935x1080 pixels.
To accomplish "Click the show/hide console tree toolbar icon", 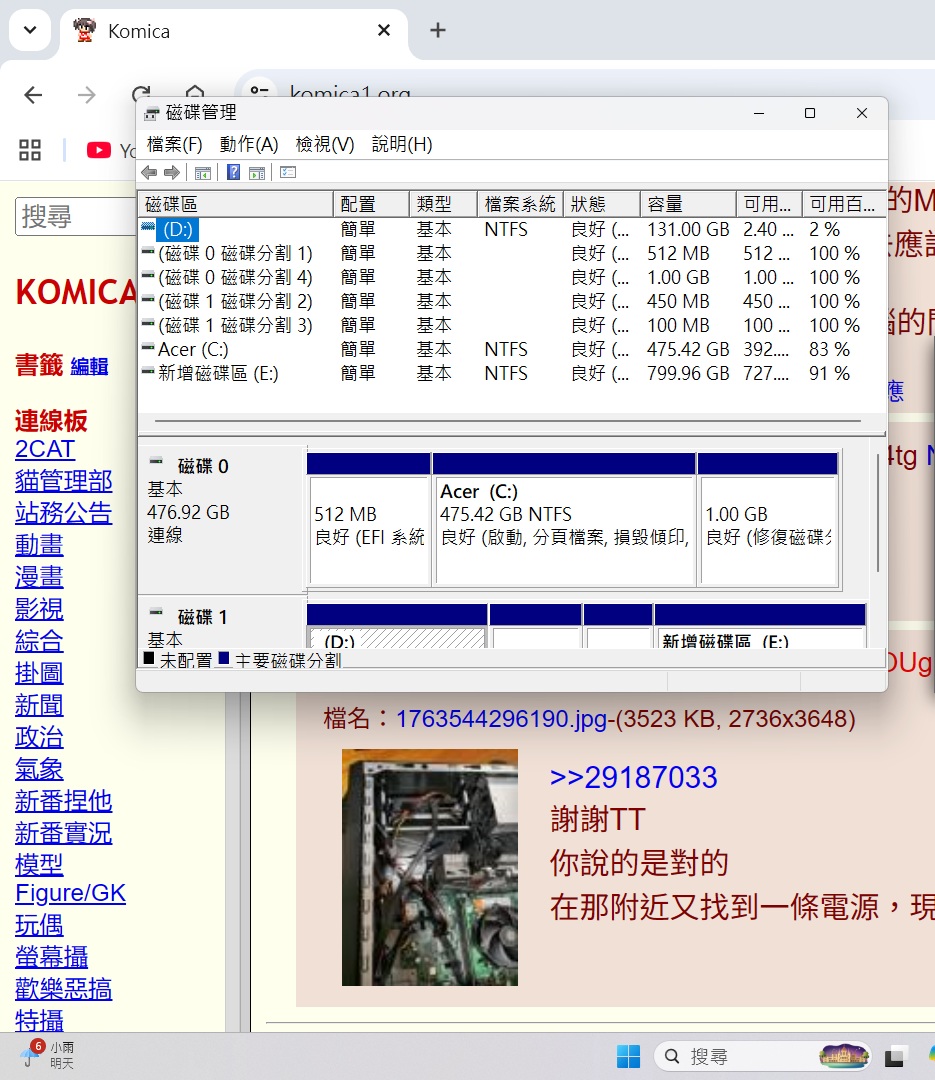I will 203,172.
